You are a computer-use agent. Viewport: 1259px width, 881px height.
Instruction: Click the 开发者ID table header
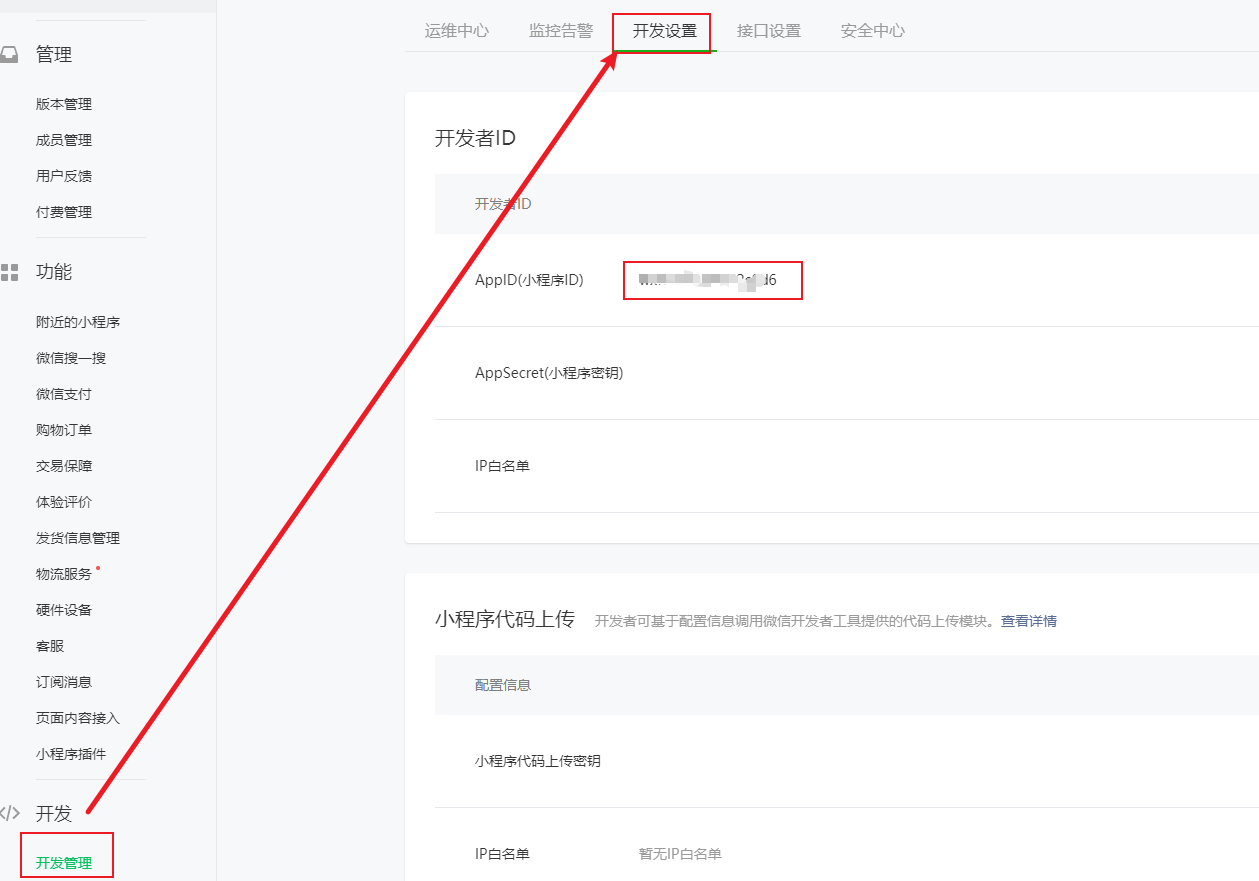(503, 204)
